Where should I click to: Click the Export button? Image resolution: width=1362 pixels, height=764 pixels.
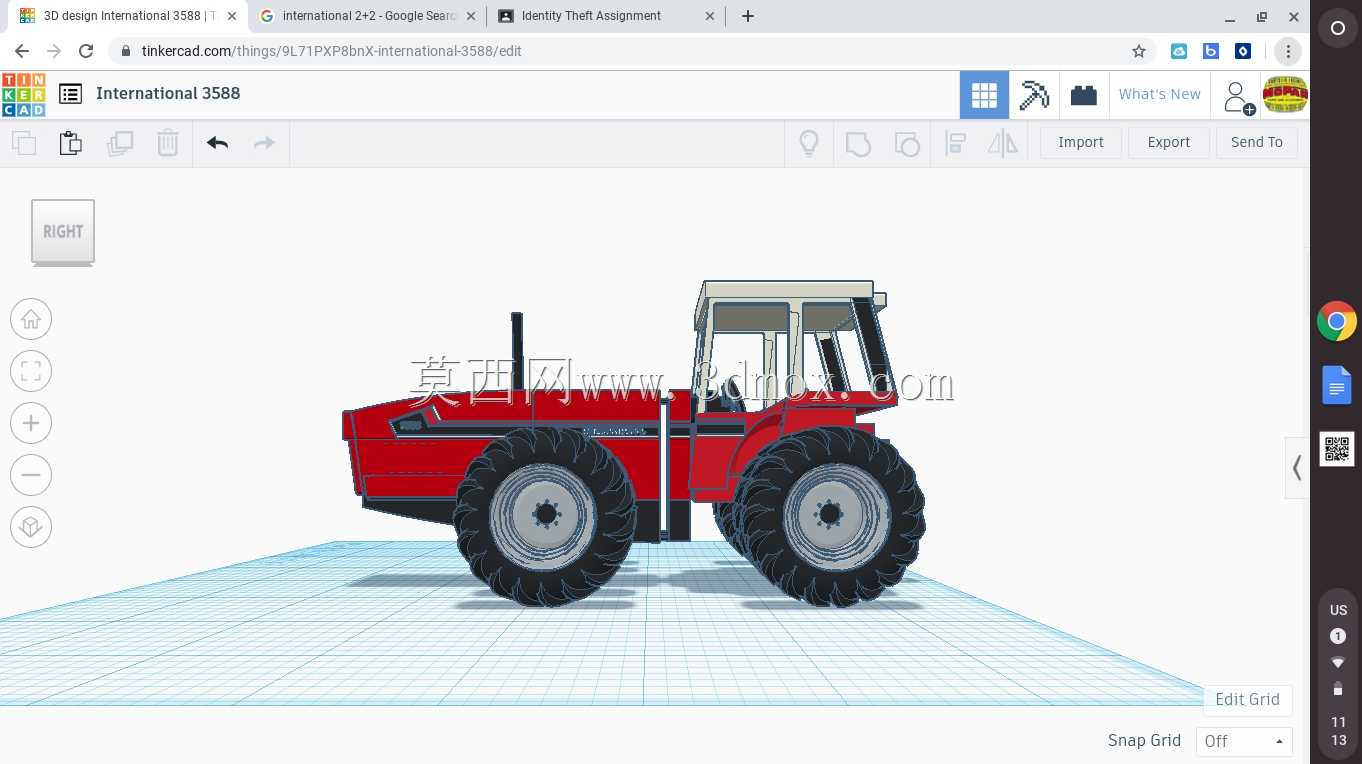pyautogui.click(x=1169, y=143)
